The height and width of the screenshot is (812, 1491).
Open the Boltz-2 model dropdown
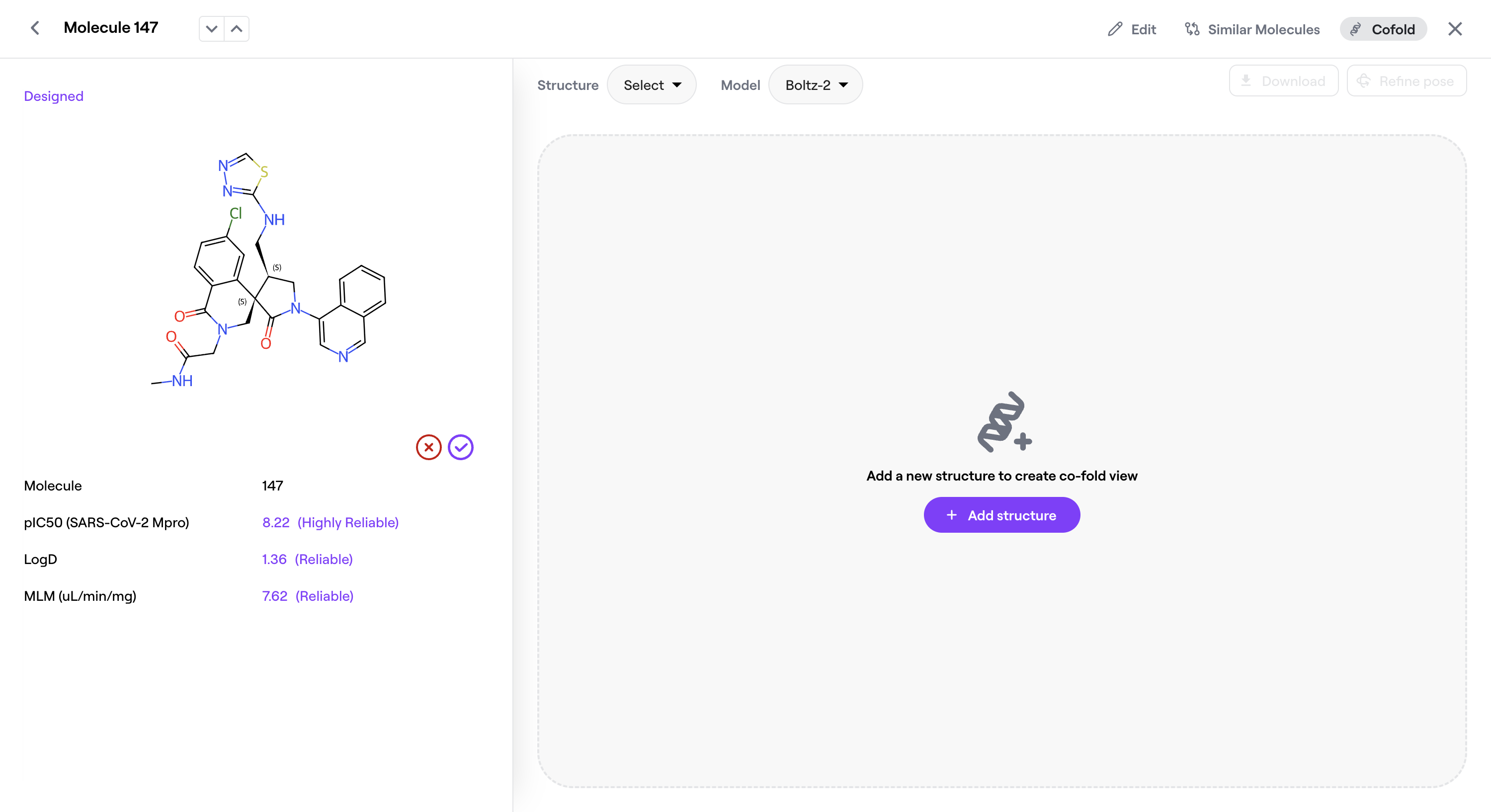click(x=815, y=85)
